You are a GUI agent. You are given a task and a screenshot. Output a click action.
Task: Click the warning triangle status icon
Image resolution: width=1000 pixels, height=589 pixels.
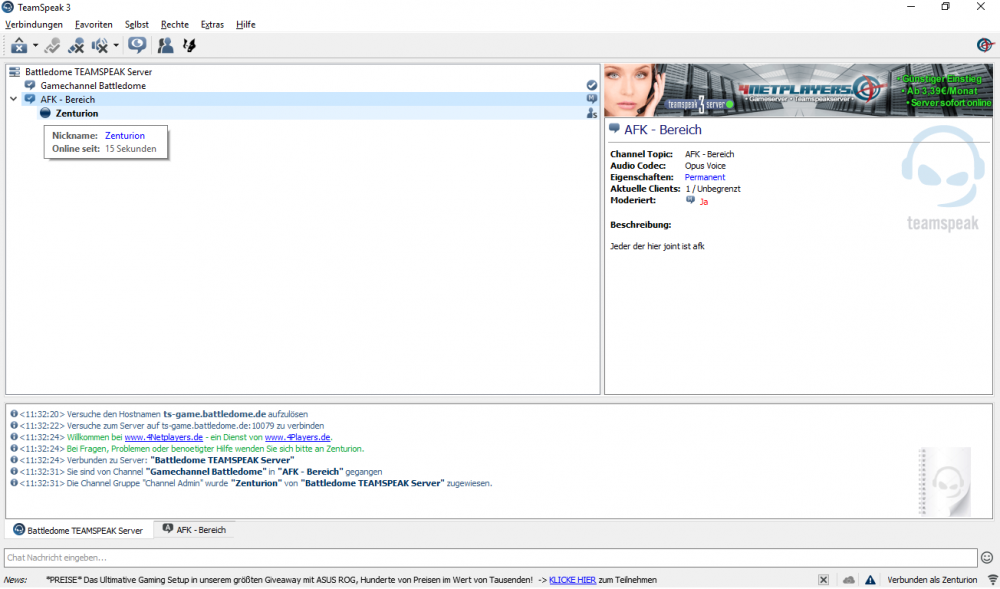point(871,580)
